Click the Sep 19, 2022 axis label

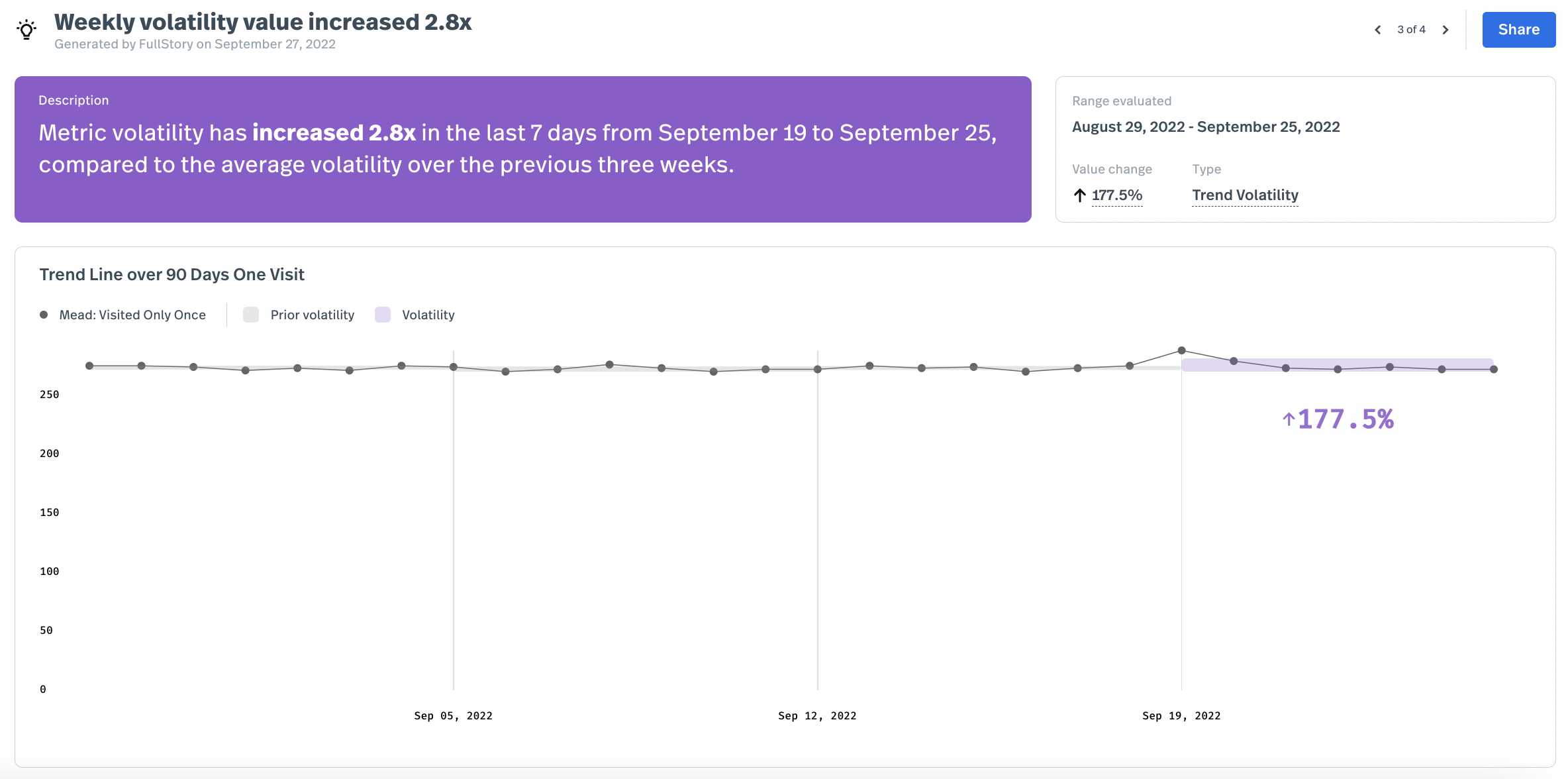pyautogui.click(x=1181, y=715)
